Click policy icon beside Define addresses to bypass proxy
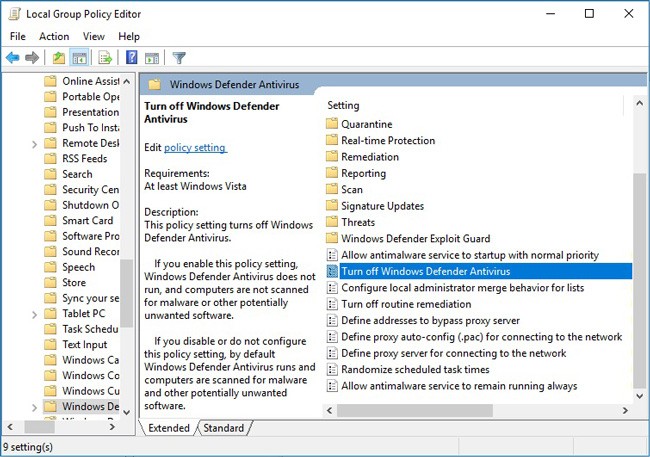 [x=332, y=320]
